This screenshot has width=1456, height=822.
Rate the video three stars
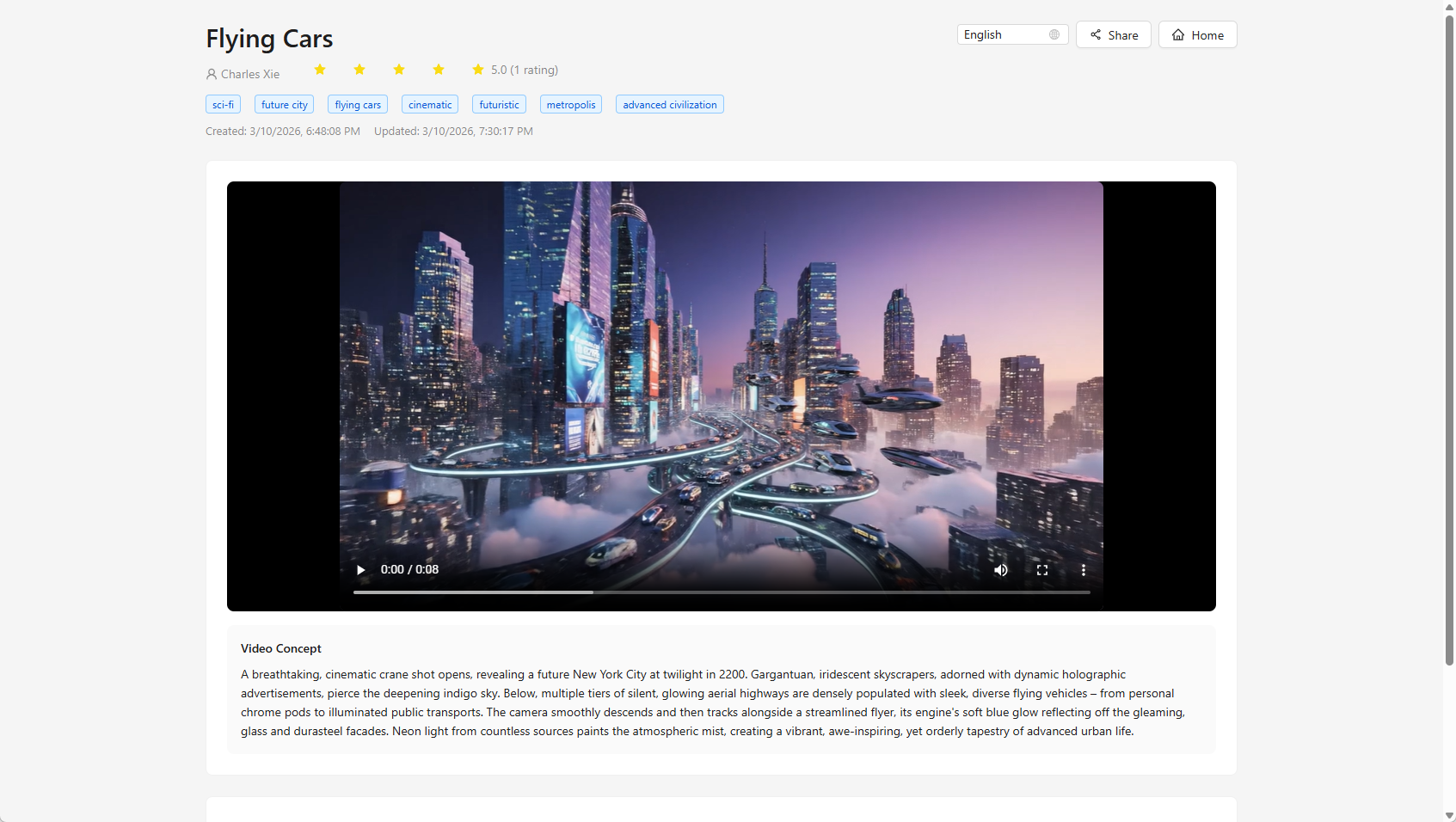[399, 70]
